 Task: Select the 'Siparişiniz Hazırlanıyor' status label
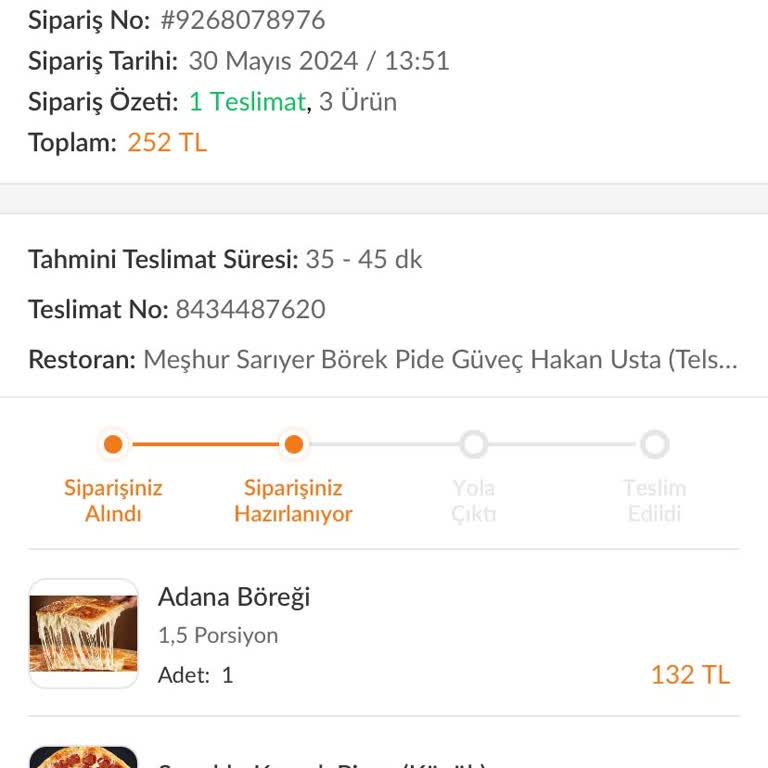point(293,501)
